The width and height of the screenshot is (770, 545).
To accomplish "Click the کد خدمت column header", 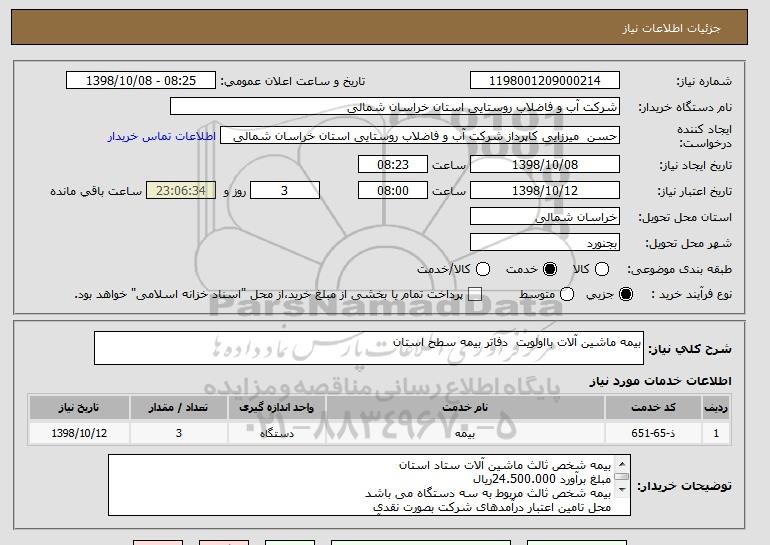I will pyautogui.click(x=653, y=408).
